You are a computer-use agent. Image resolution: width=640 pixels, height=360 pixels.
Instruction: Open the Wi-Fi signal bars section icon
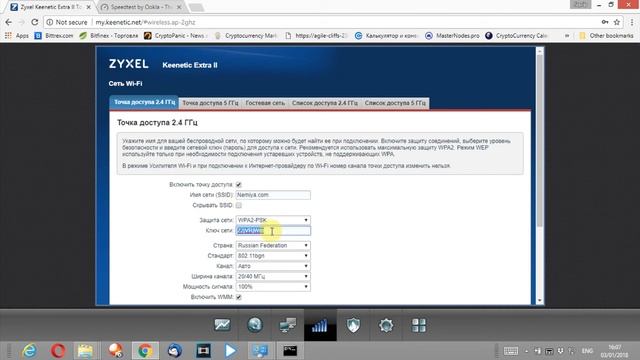click(320, 325)
